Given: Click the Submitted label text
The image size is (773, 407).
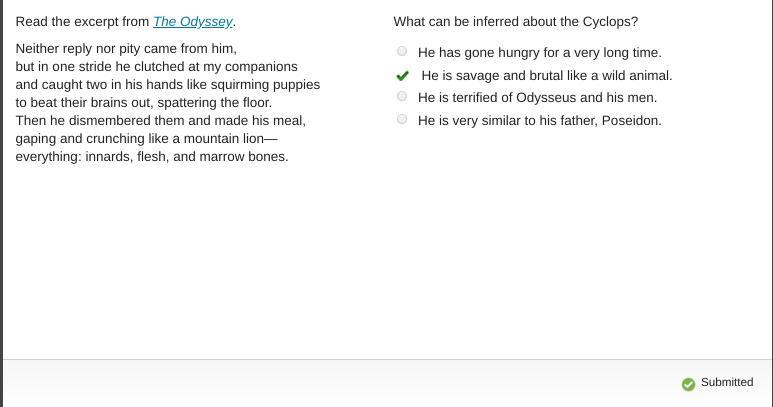Looking at the screenshot, I should click(726, 382).
